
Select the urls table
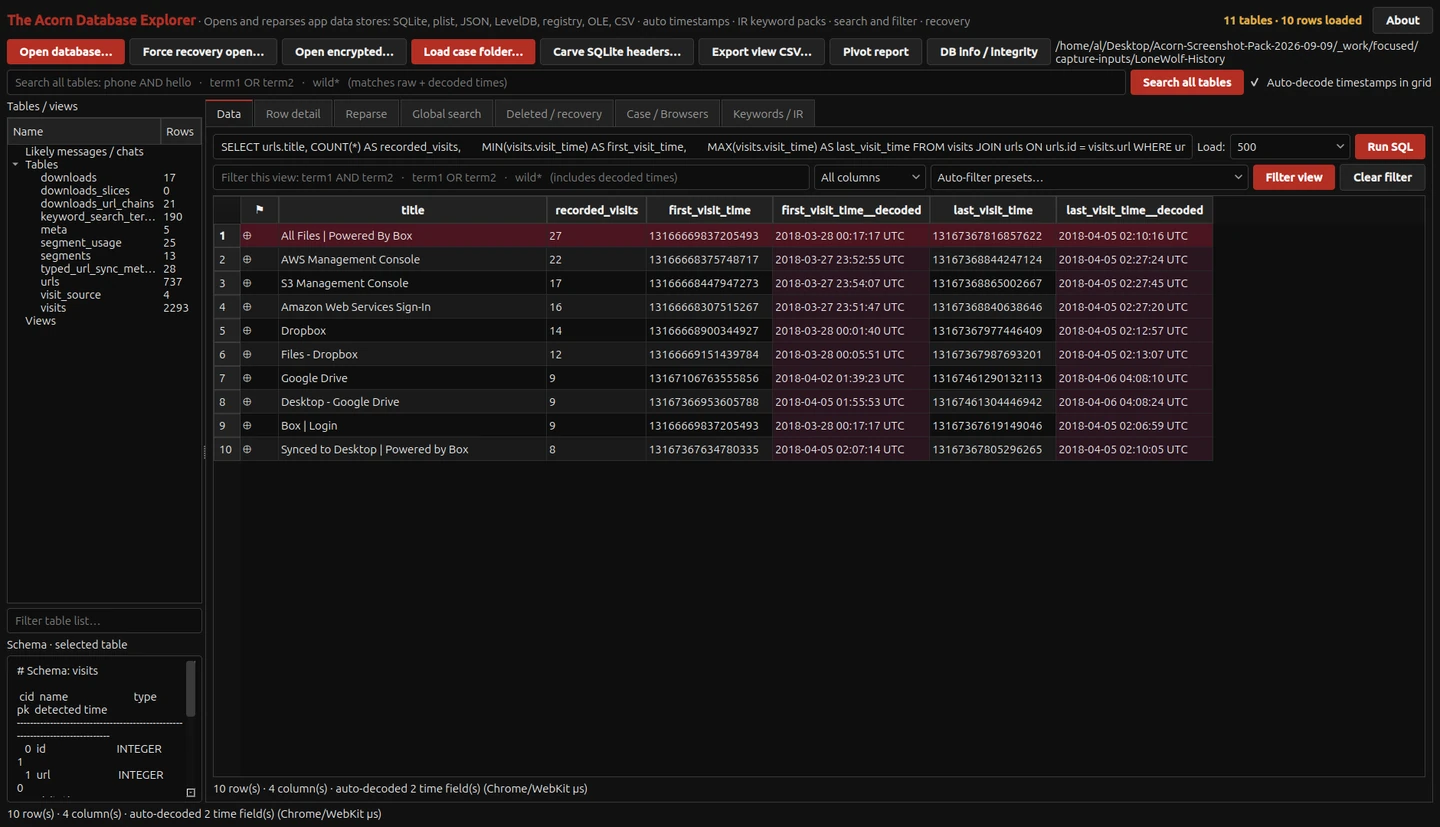(x=50, y=282)
